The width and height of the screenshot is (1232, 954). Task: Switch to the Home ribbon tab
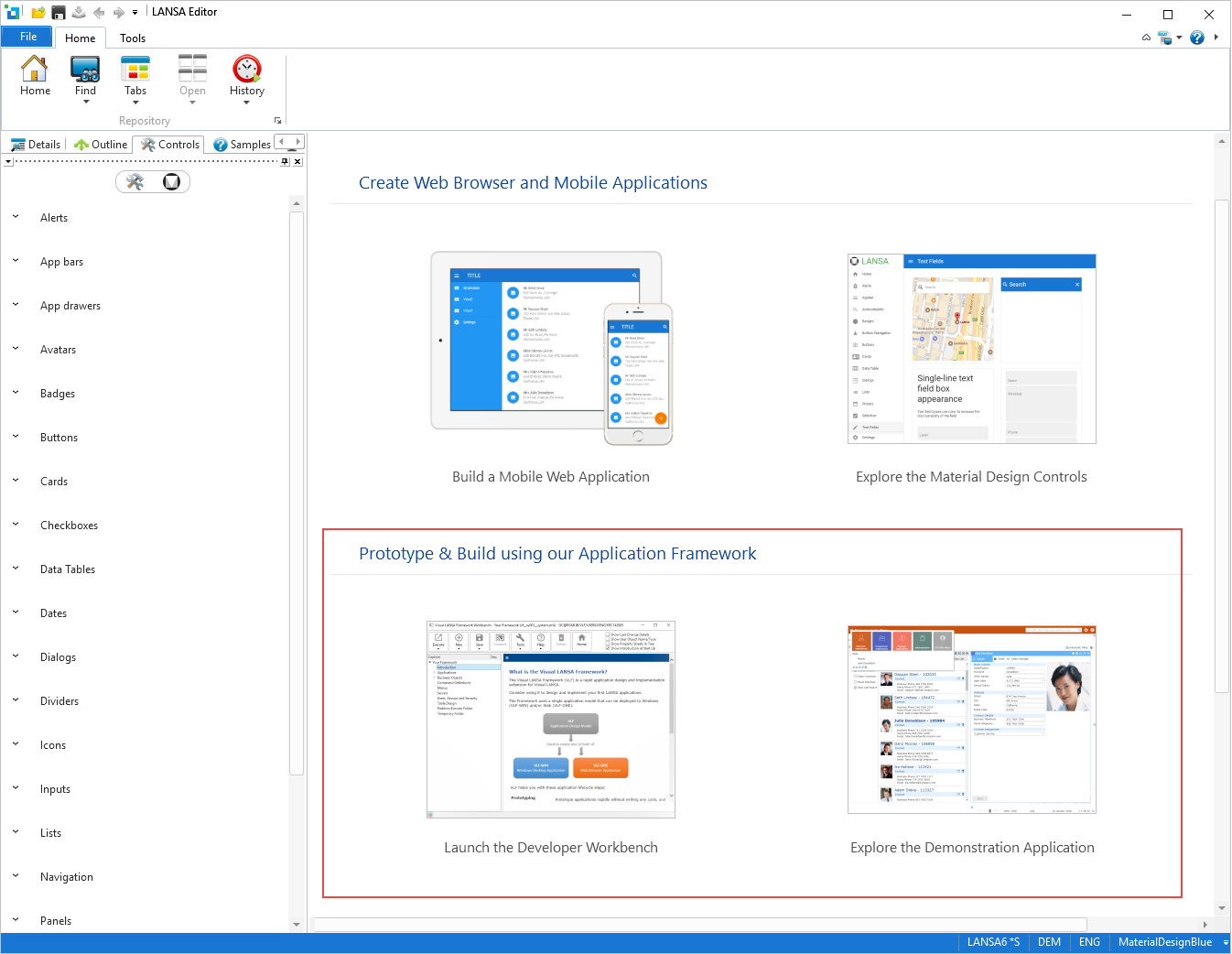[x=81, y=38]
